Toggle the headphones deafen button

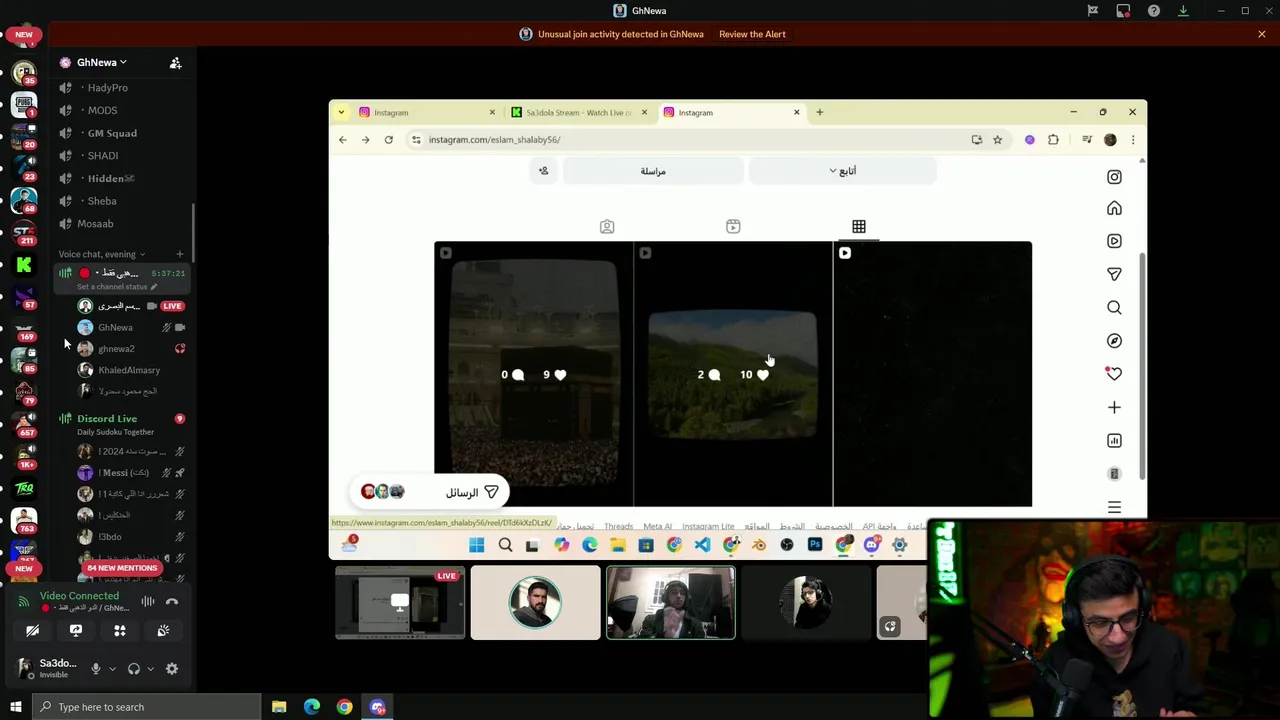[134, 668]
